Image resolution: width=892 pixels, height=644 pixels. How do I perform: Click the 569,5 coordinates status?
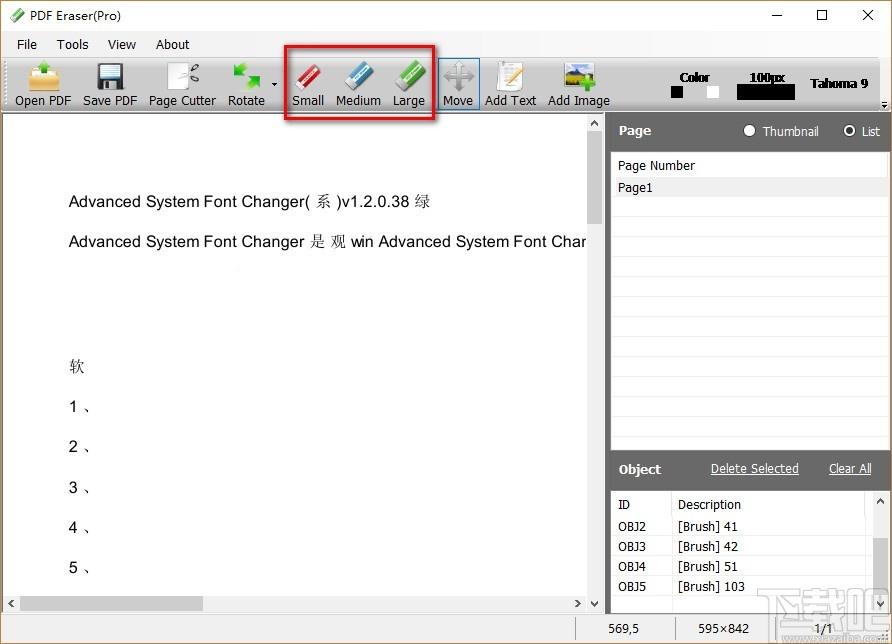point(623,629)
